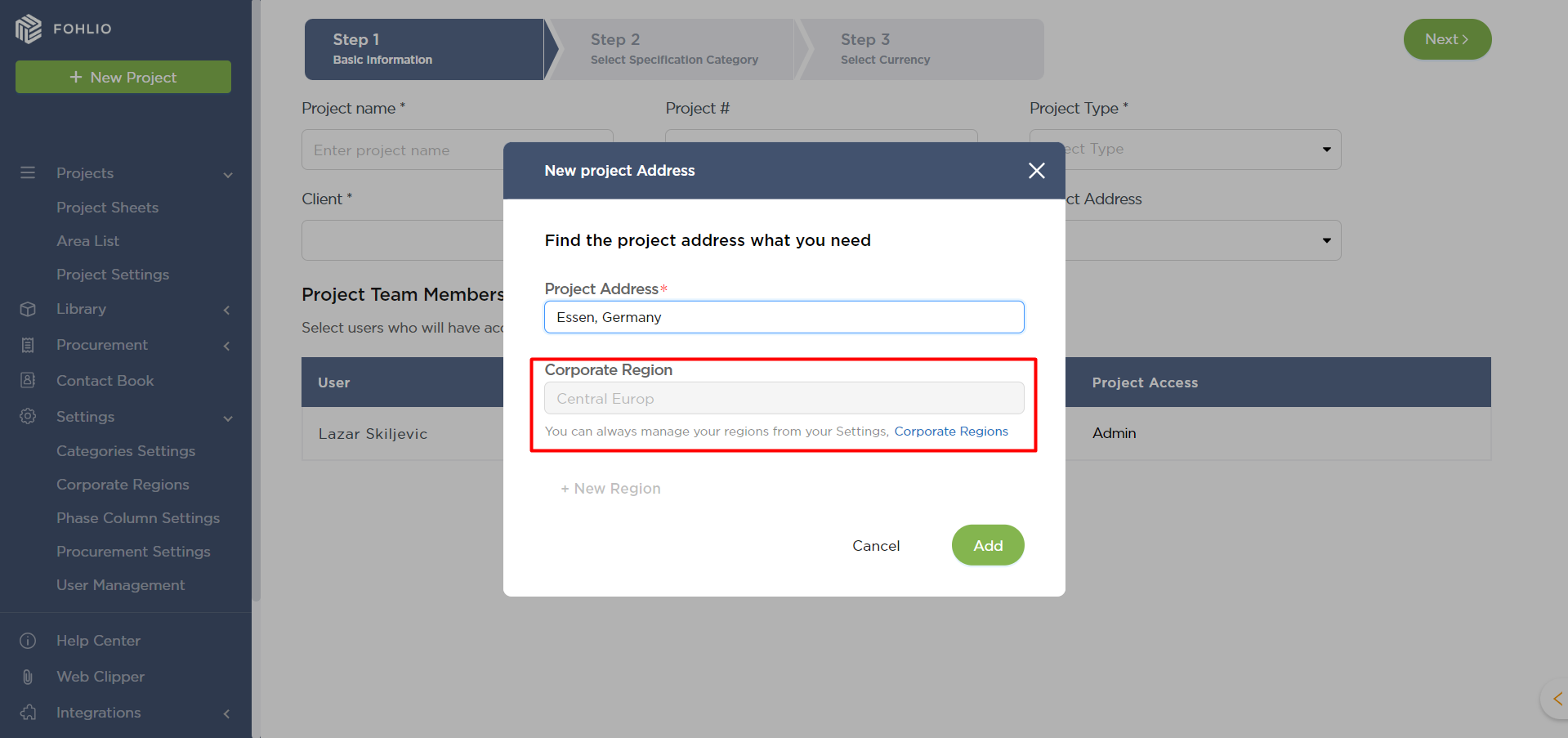Click the Project Address input field
The width and height of the screenshot is (1568, 738).
pyautogui.click(x=784, y=317)
